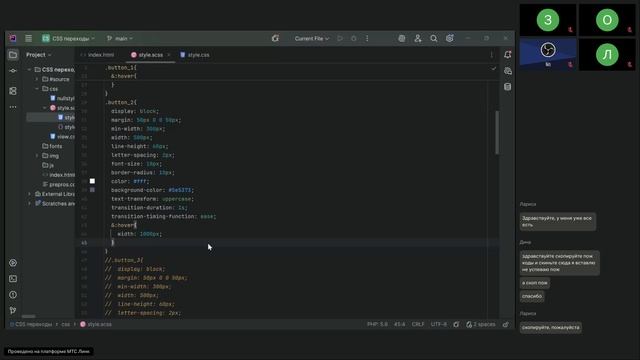
Task: Open the Commit tool window
Action: click(x=13, y=71)
